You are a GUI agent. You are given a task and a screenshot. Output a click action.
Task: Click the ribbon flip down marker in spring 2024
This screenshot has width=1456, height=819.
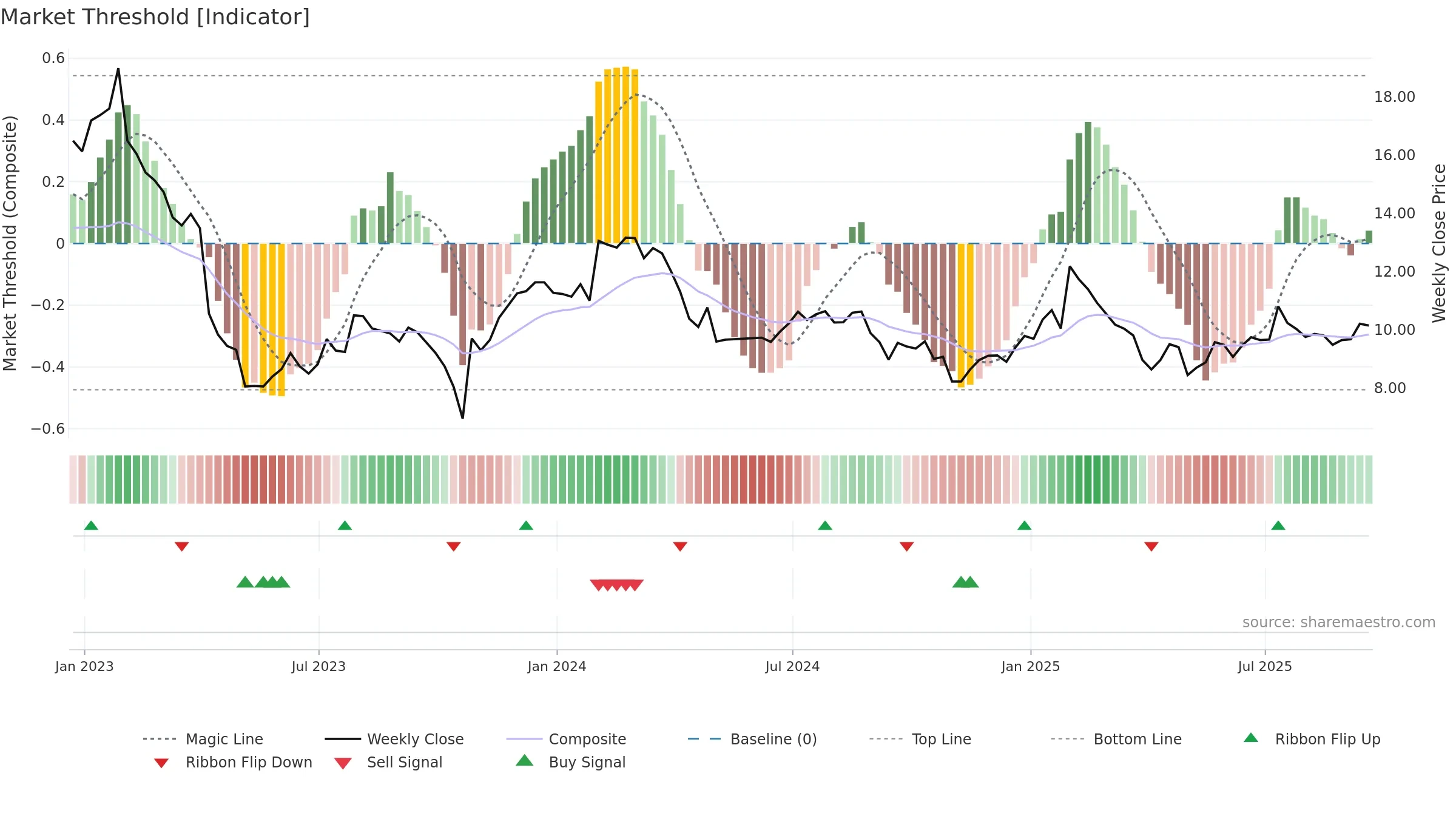click(x=680, y=546)
